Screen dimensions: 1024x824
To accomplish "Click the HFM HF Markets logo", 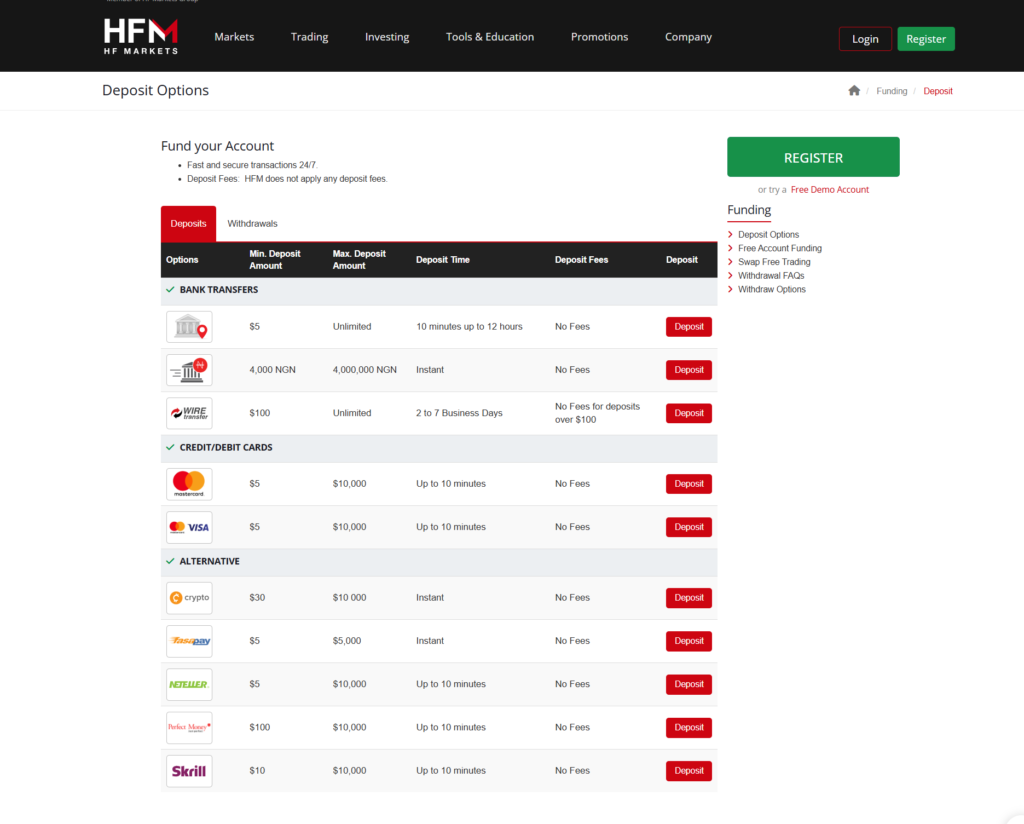I will point(140,37).
